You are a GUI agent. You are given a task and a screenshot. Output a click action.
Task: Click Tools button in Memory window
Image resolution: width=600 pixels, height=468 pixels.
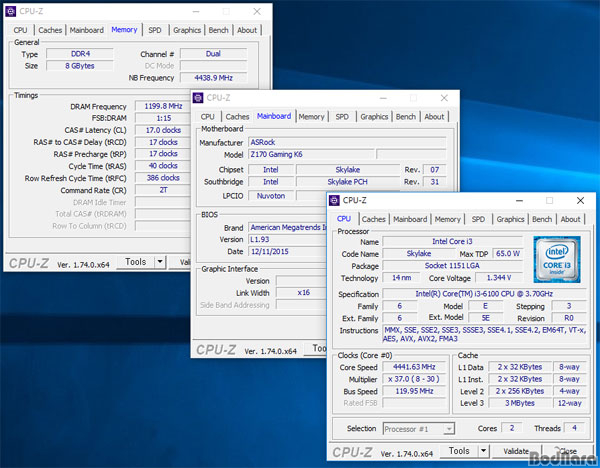[135, 262]
